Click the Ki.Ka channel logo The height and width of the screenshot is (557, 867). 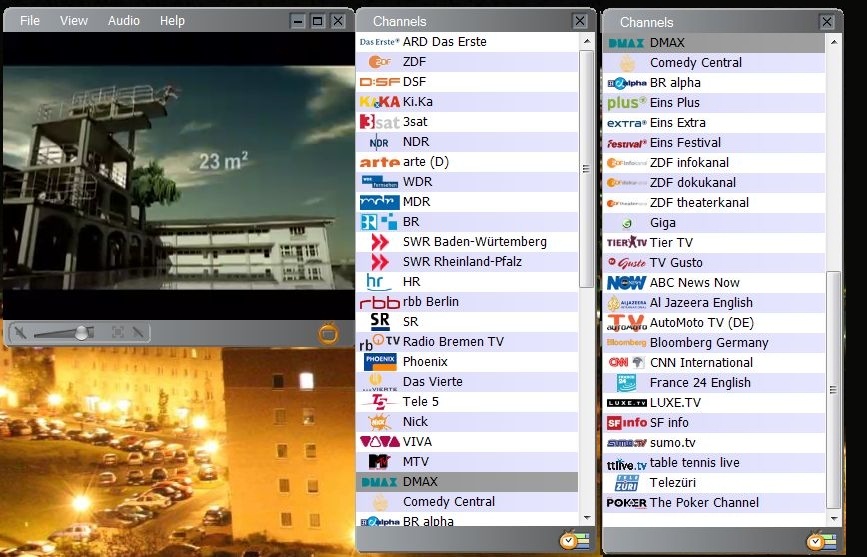(379, 102)
